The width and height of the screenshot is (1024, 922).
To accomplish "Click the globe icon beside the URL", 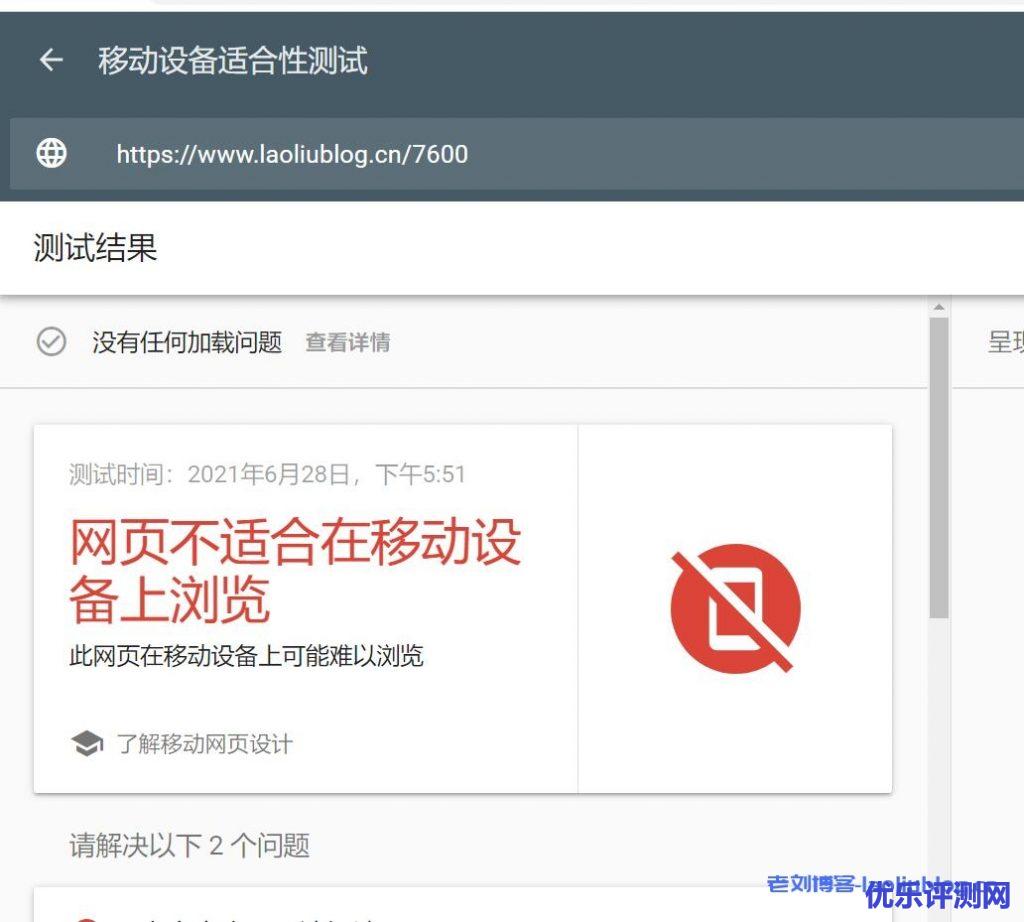I will [x=51, y=153].
